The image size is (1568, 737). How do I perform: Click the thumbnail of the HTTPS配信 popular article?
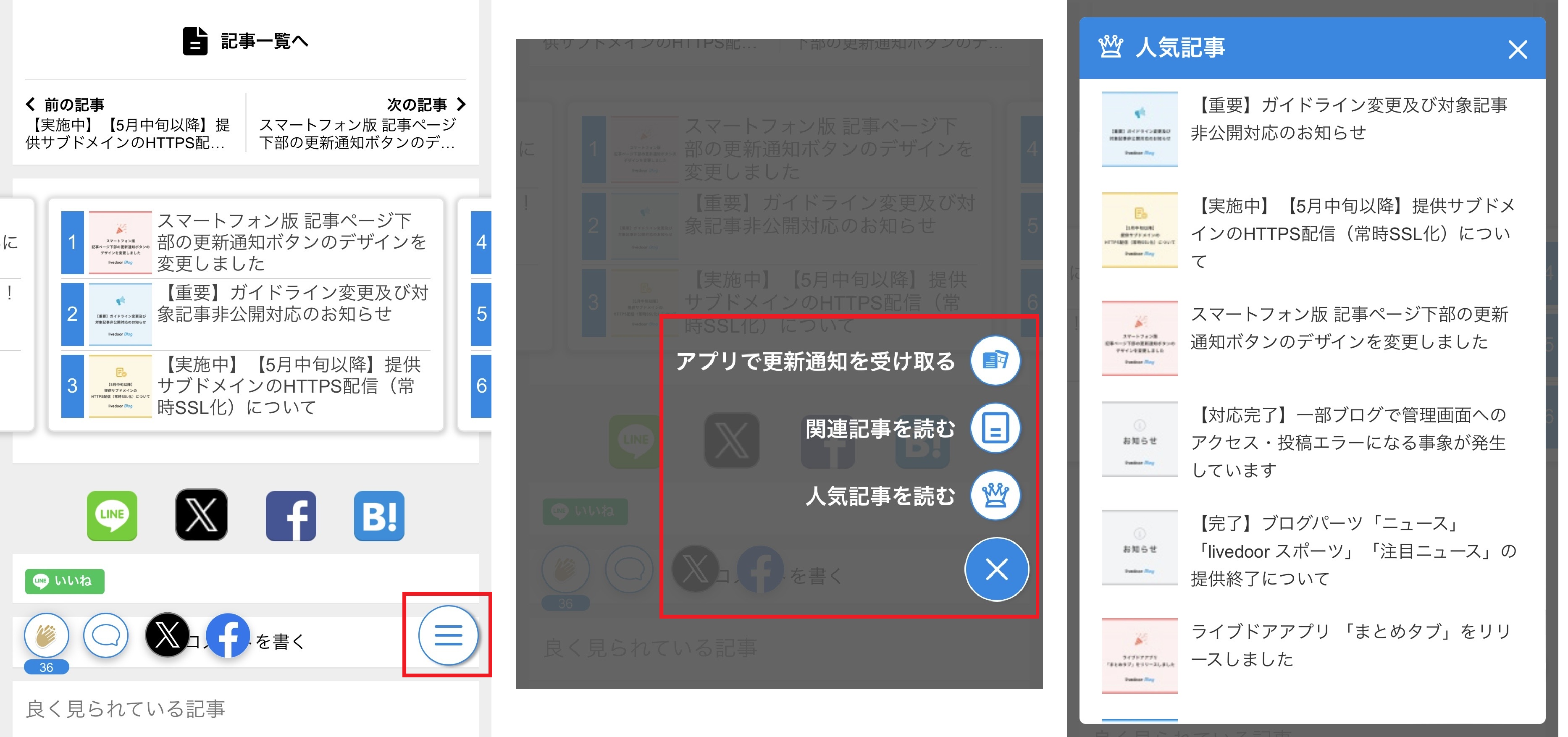tap(1140, 230)
